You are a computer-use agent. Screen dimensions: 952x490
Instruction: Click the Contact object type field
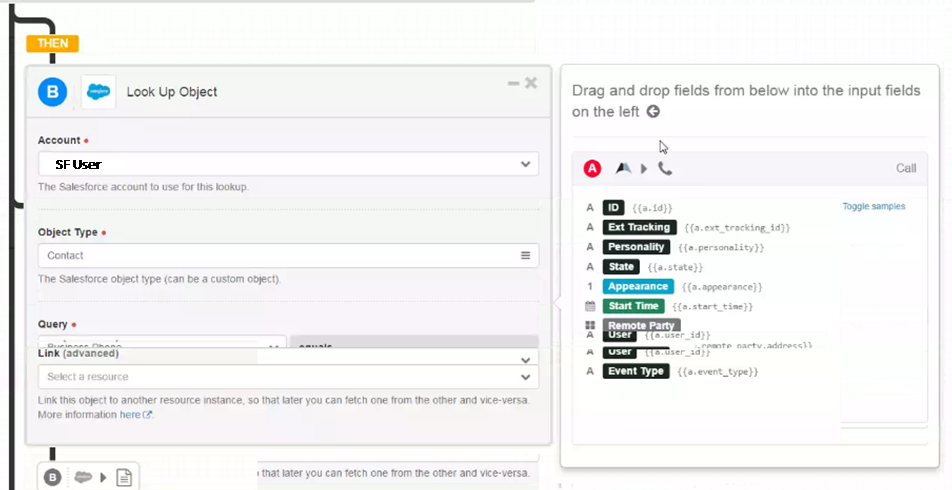point(288,256)
